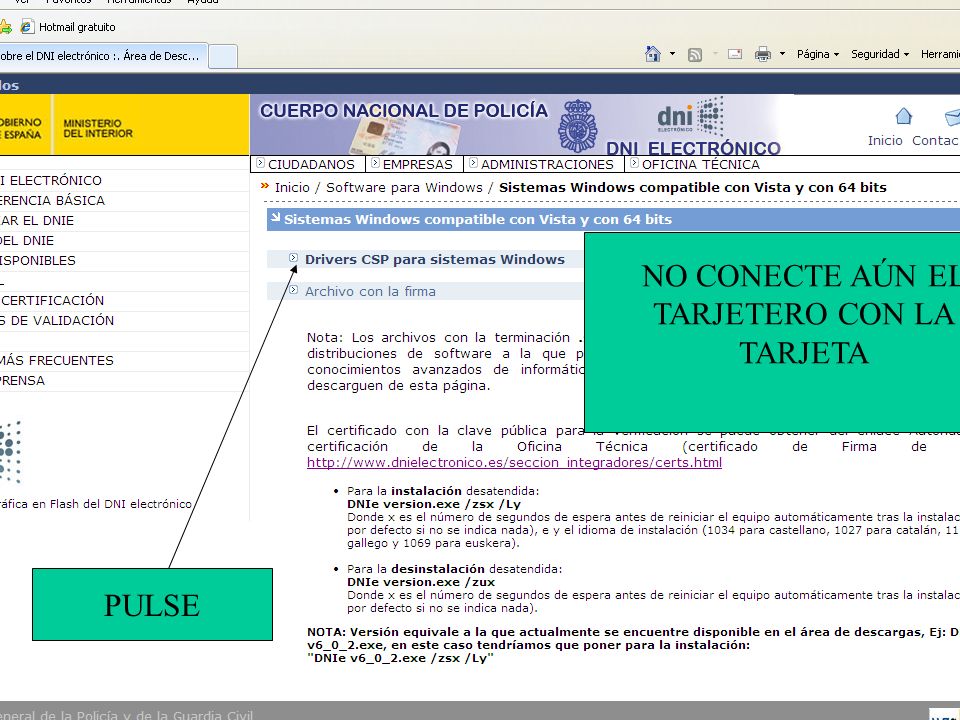Click the ERENCIA BÁSICA sidebar item

52,201
